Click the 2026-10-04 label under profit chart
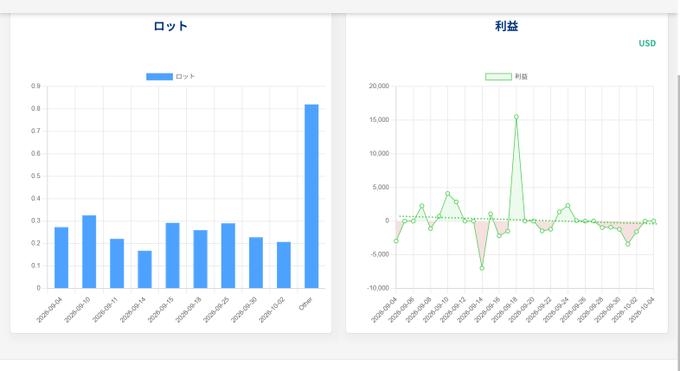Viewport: 680px width, 371px height. click(641, 310)
